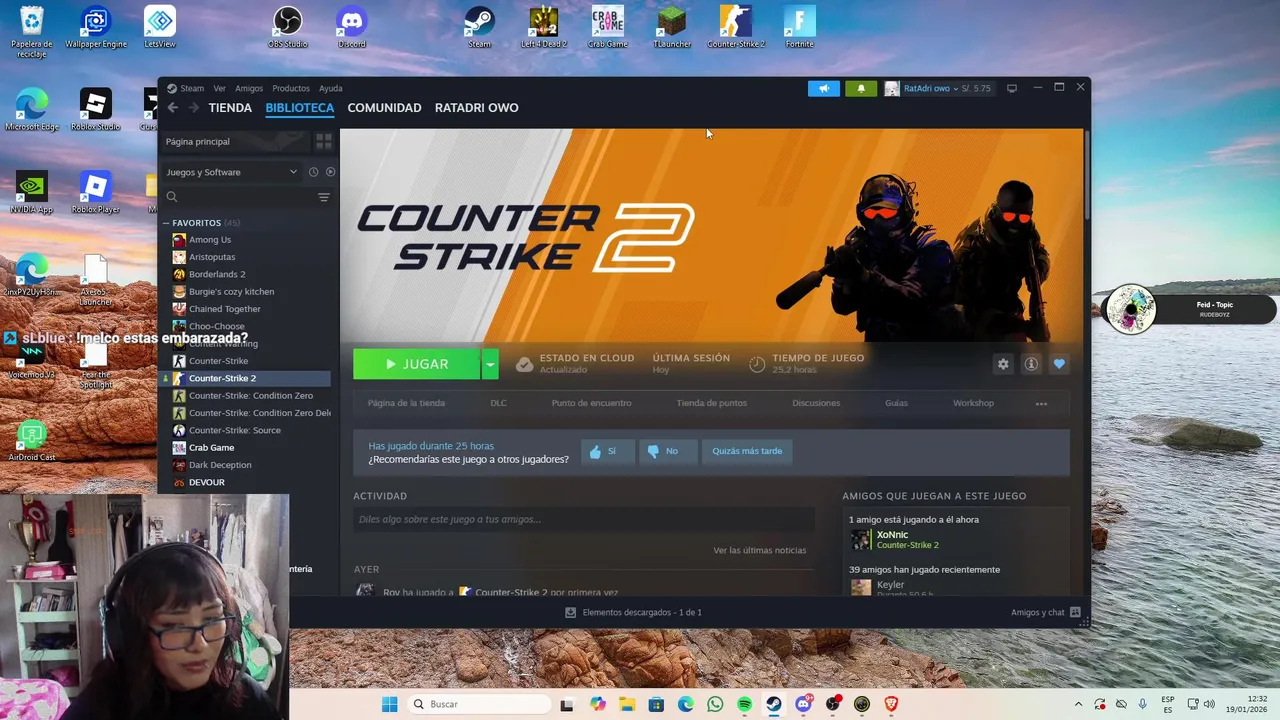Image resolution: width=1280 pixels, height=720 pixels.
Task: Open Brave browser from the taskbar
Action: click(x=891, y=704)
